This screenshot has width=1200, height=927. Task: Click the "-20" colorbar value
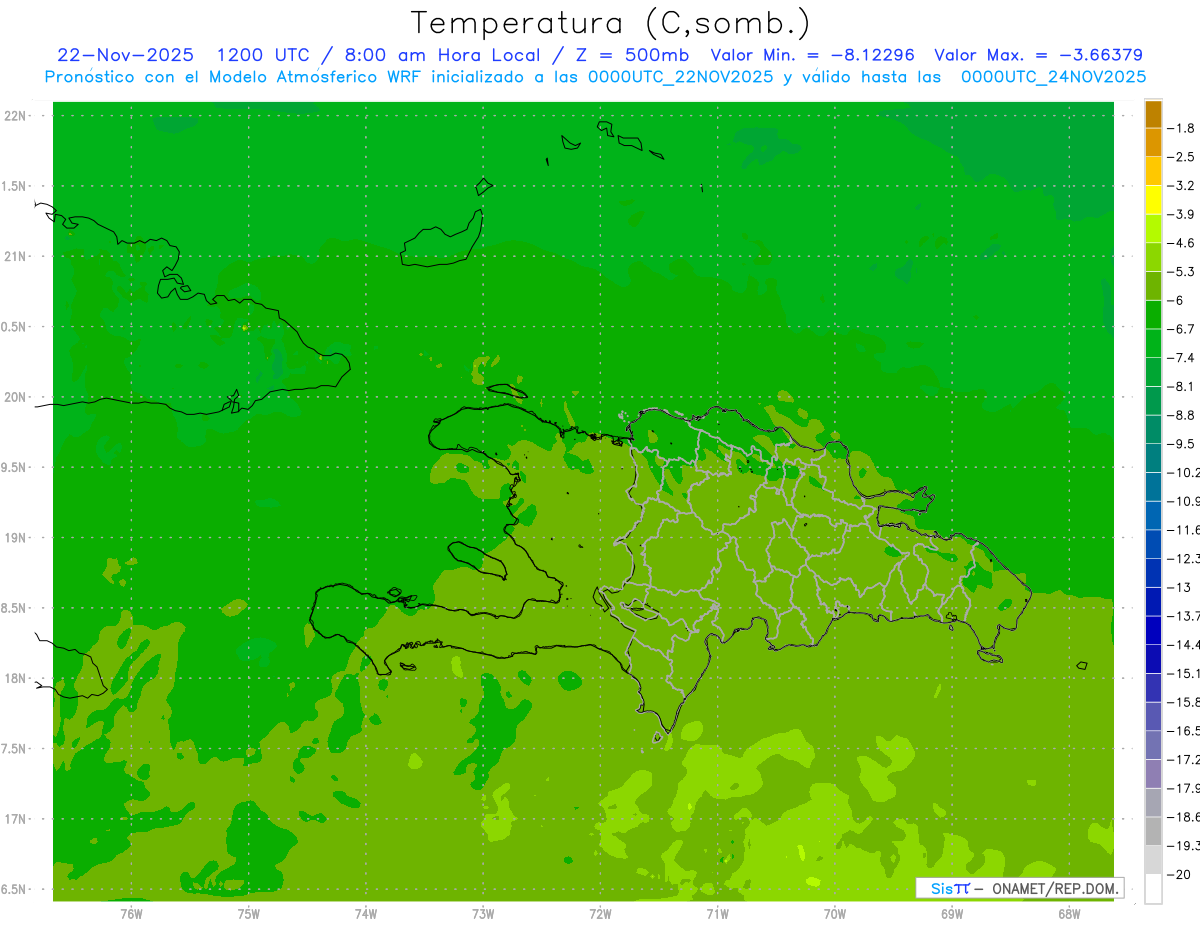point(1179,874)
